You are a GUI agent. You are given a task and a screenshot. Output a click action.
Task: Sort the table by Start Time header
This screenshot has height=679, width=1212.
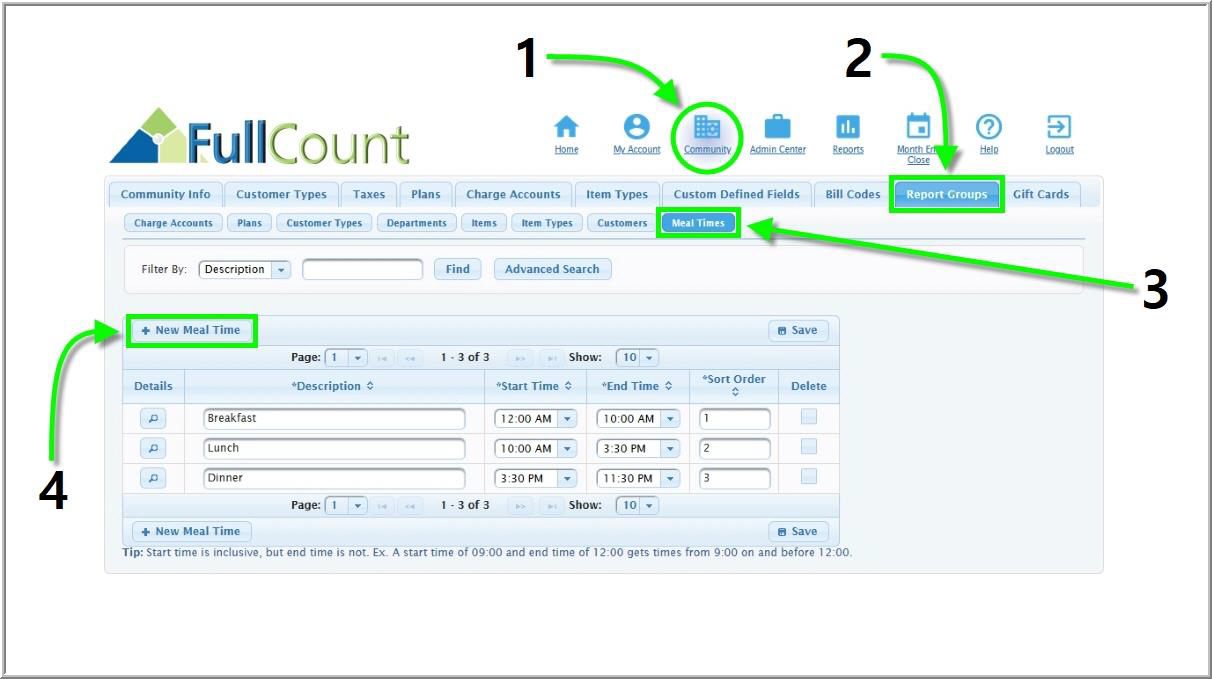(x=534, y=386)
